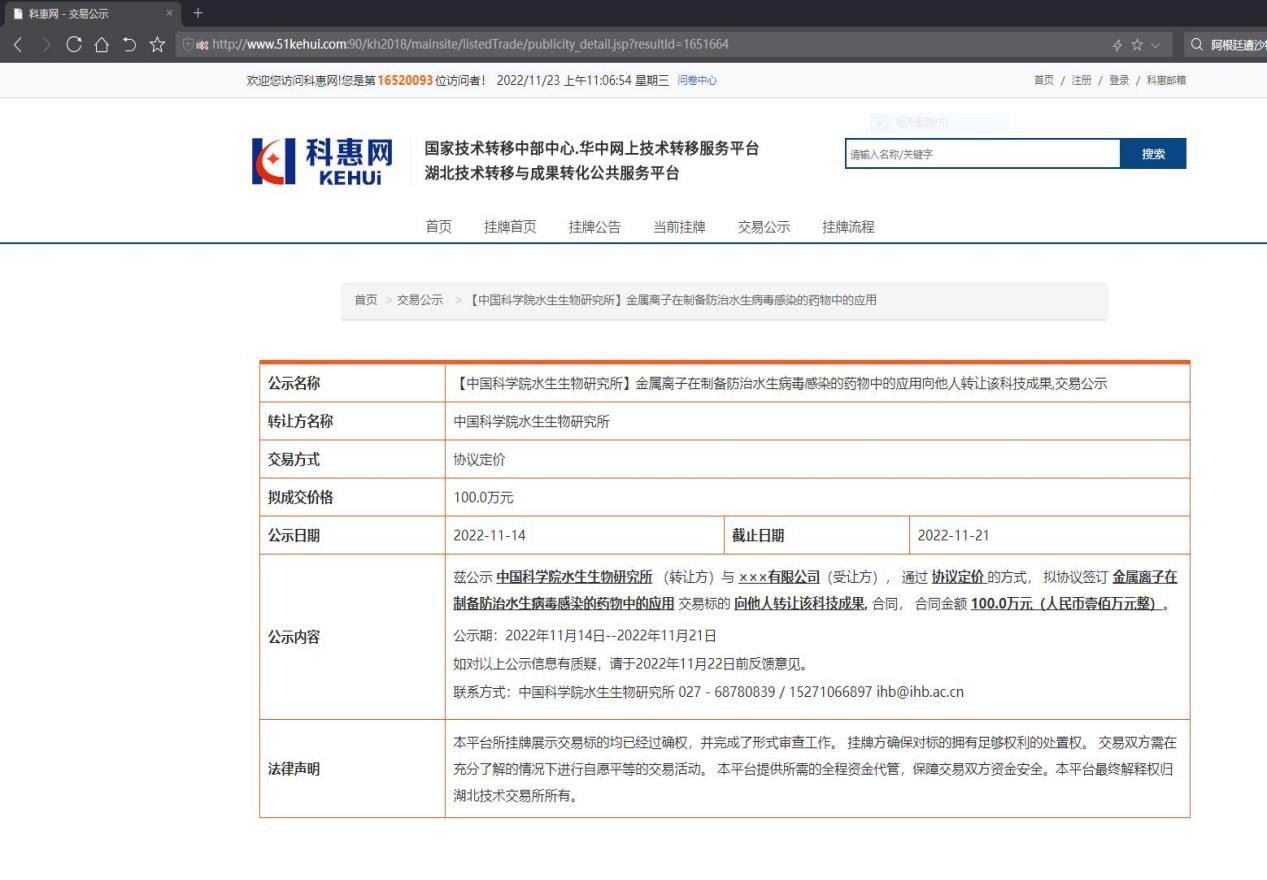Click the browser back arrow
The width and height of the screenshot is (1267, 880).
[17, 44]
